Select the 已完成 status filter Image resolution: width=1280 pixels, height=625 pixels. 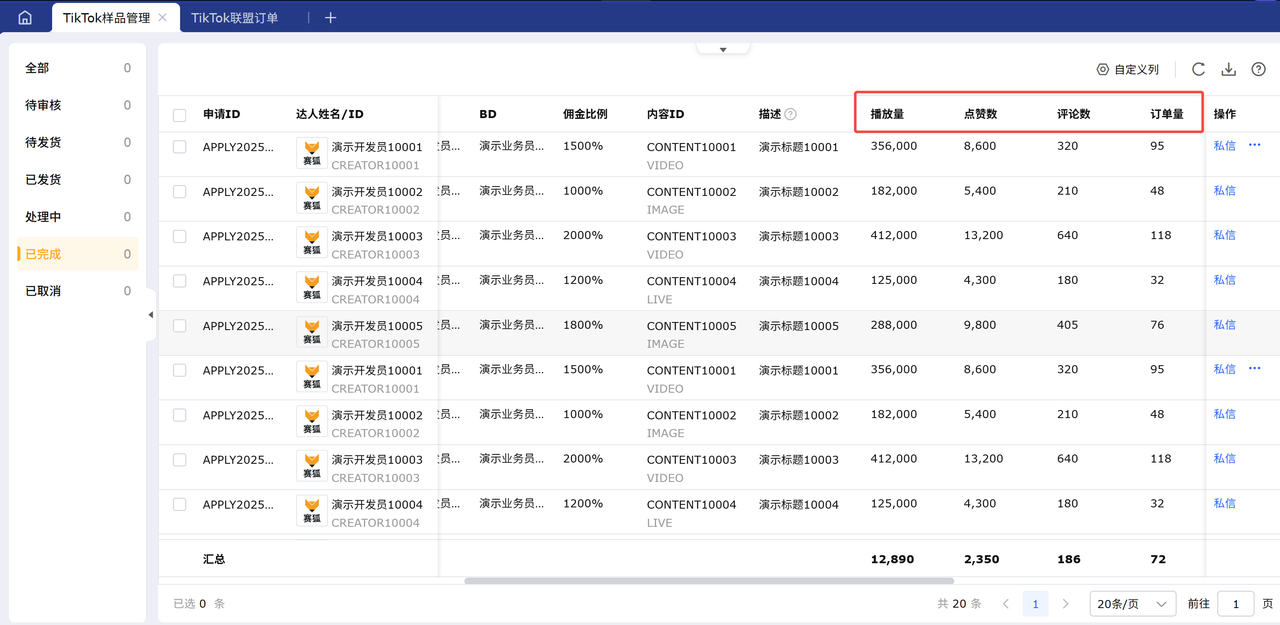pyautogui.click(x=78, y=254)
